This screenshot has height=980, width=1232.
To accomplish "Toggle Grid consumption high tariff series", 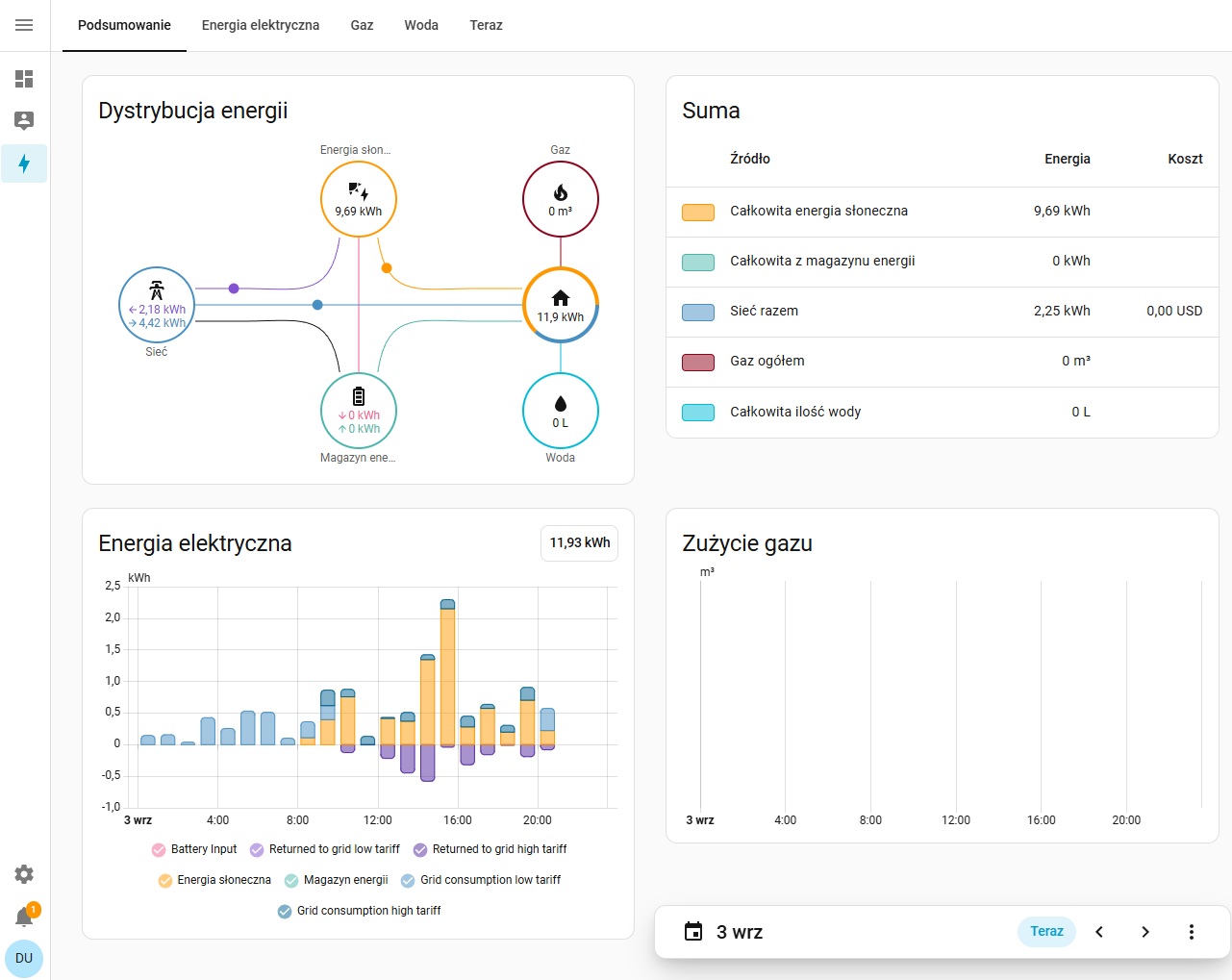I will 359,911.
